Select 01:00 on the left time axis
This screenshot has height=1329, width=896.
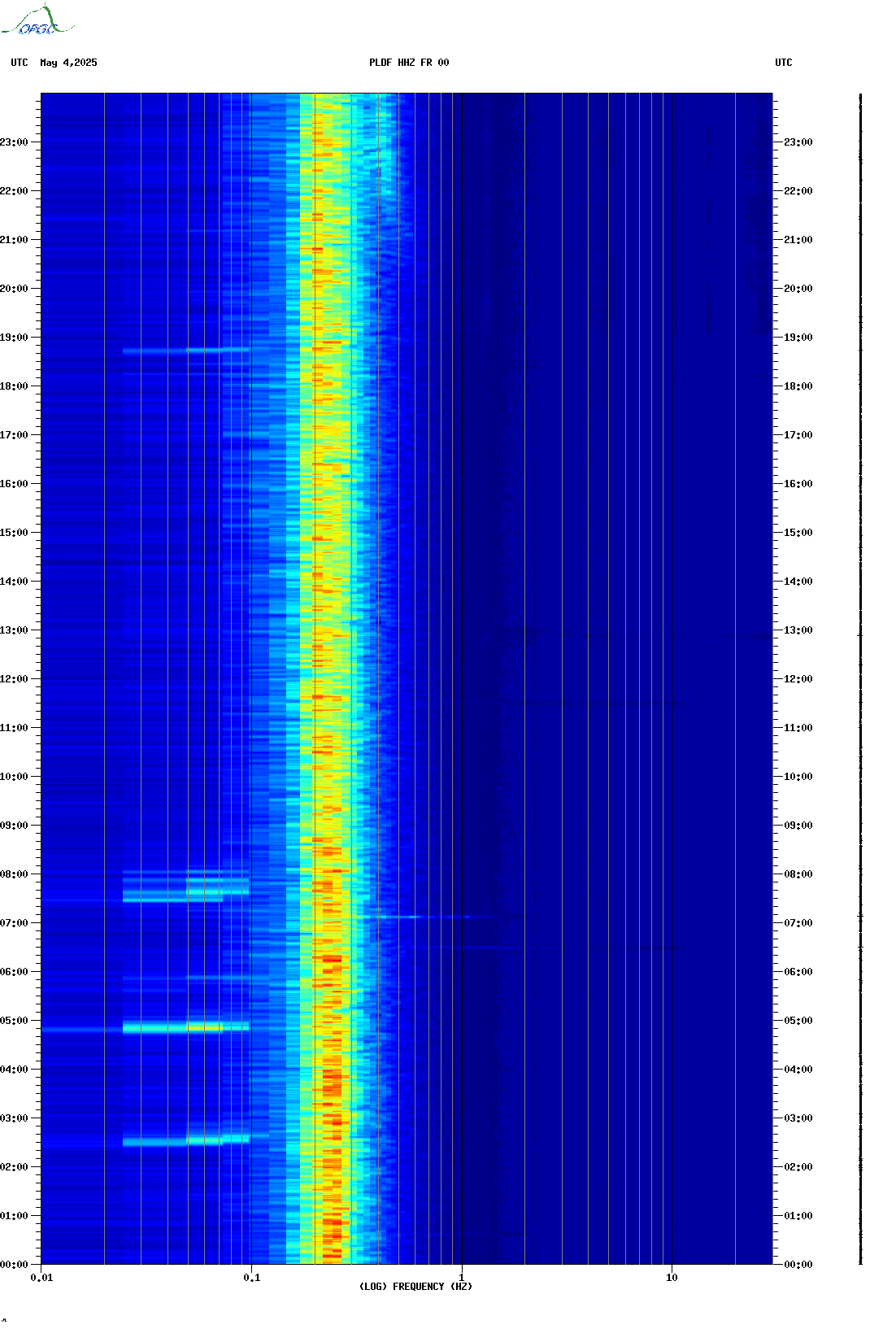pos(14,1216)
